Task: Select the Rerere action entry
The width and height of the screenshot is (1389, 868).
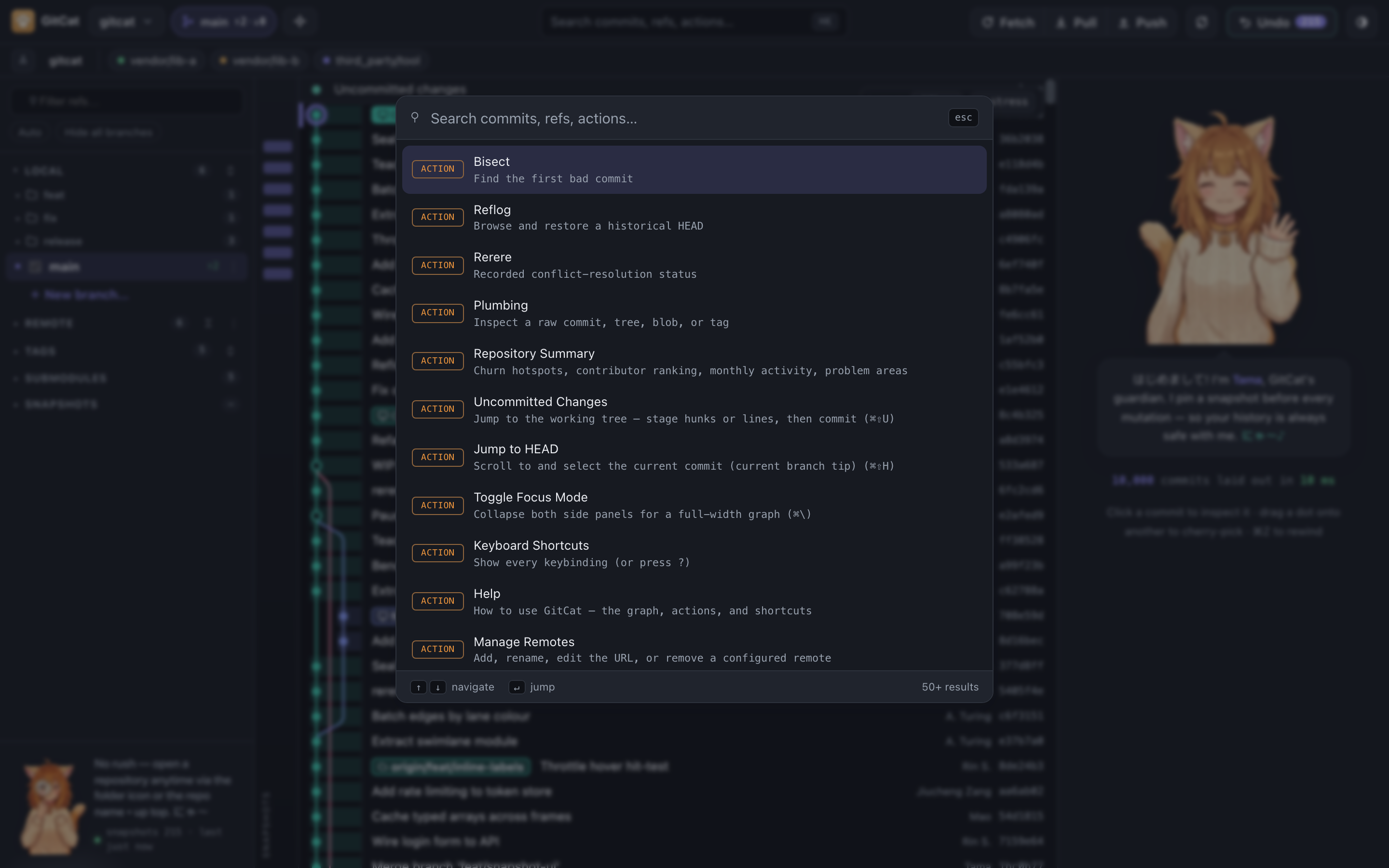Action: pyautogui.click(x=694, y=265)
